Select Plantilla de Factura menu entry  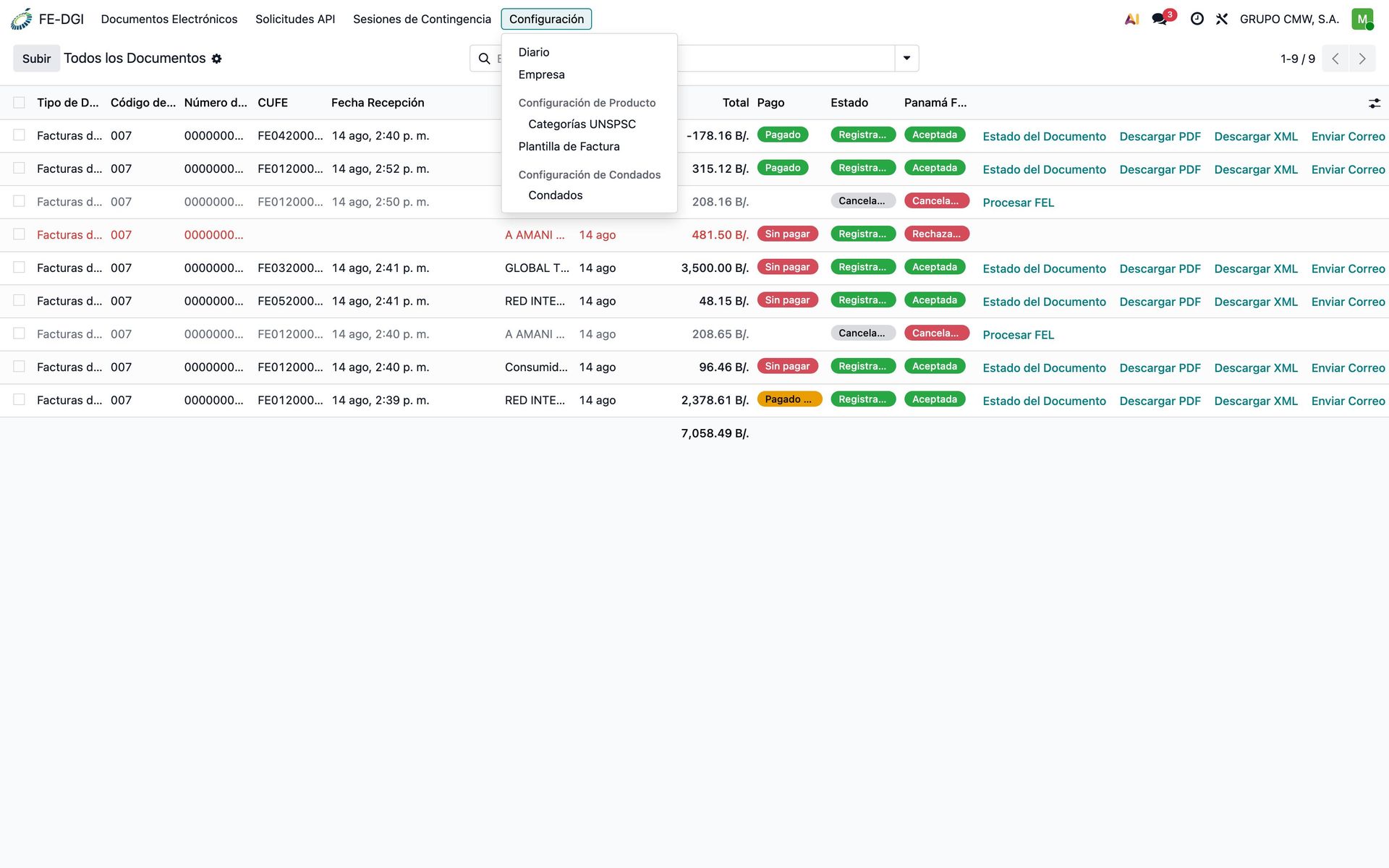click(x=569, y=146)
